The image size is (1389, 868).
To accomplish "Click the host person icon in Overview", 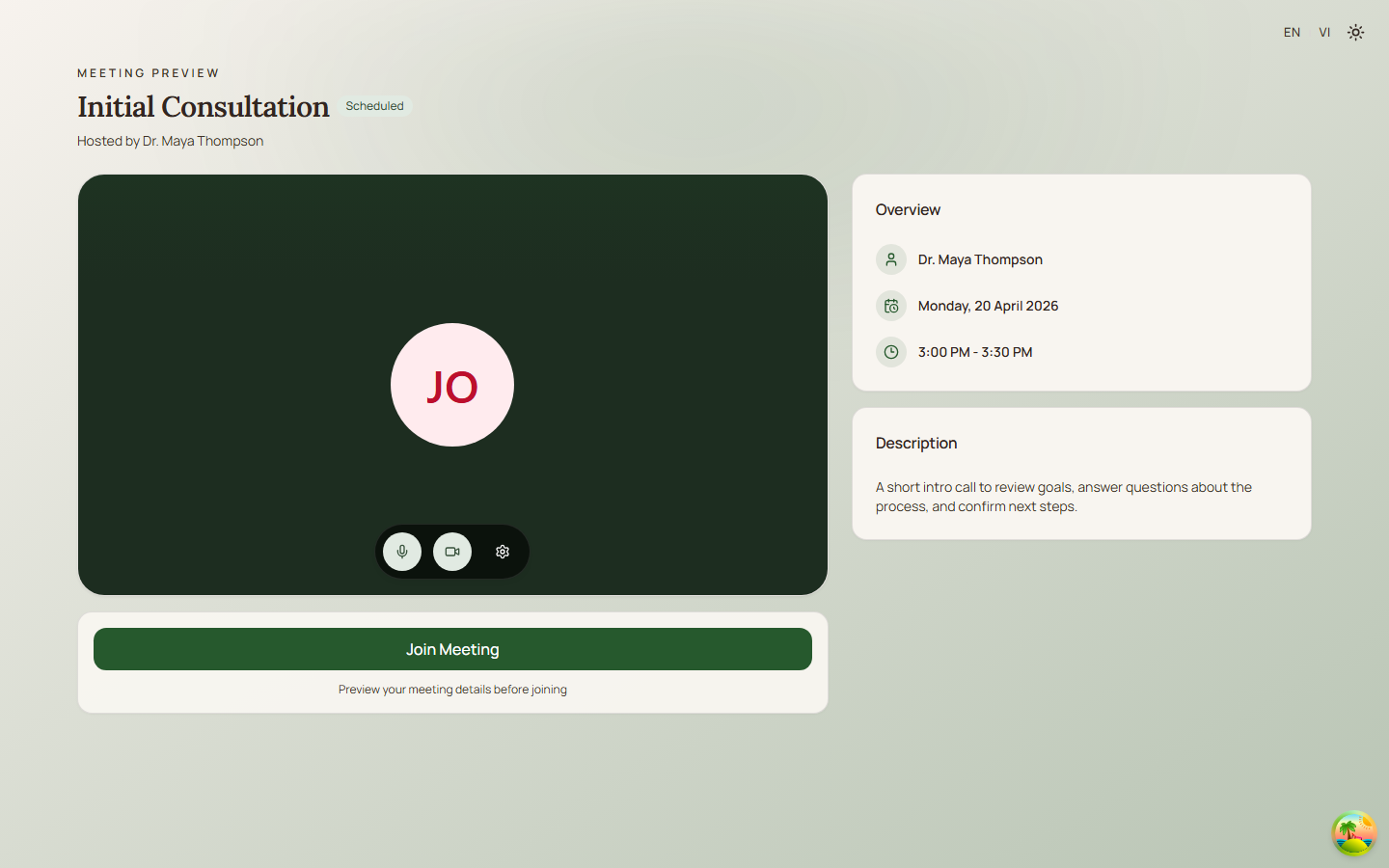I will pos(891,259).
